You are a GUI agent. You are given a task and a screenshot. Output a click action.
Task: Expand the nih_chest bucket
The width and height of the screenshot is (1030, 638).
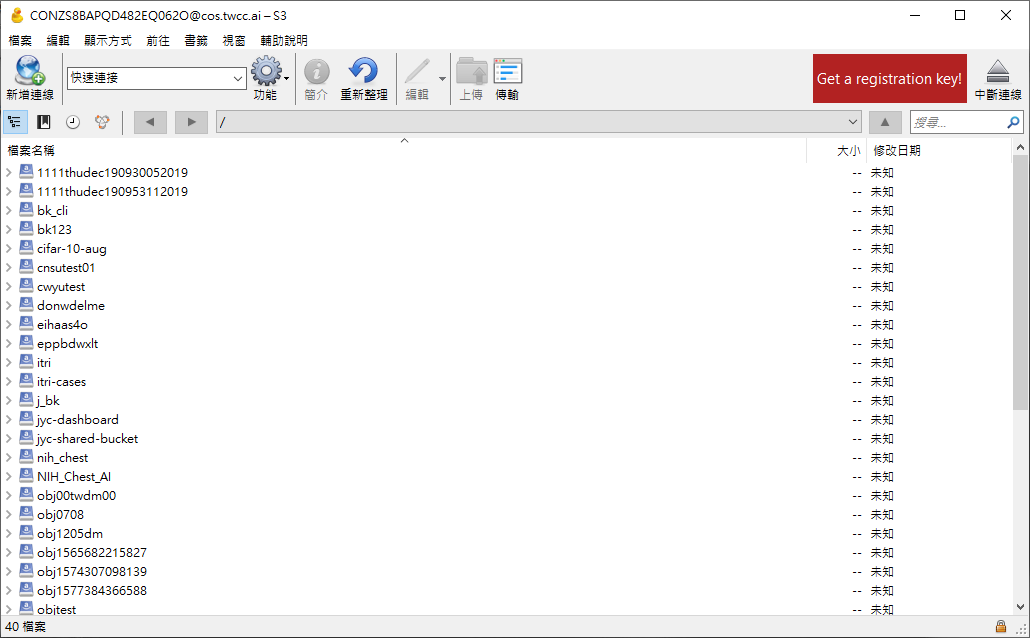click(9, 457)
